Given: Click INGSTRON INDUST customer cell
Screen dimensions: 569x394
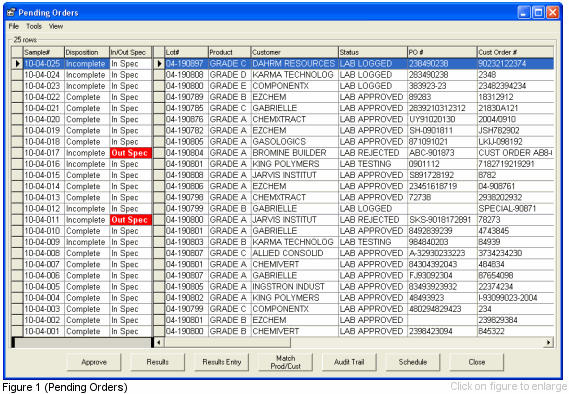Looking at the screenshot, I should 294,287.
